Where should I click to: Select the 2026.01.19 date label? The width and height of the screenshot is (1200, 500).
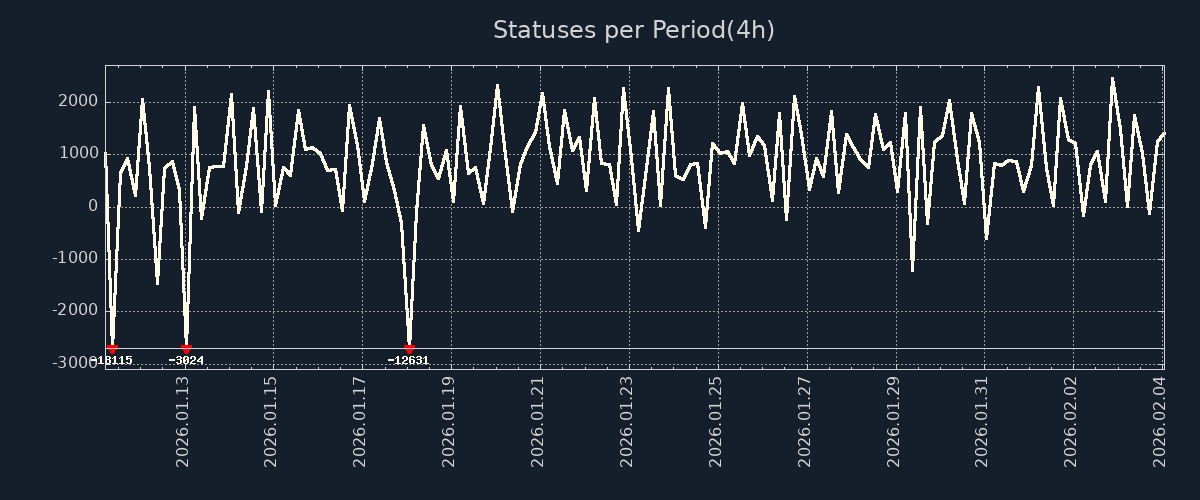pos(448,421)
